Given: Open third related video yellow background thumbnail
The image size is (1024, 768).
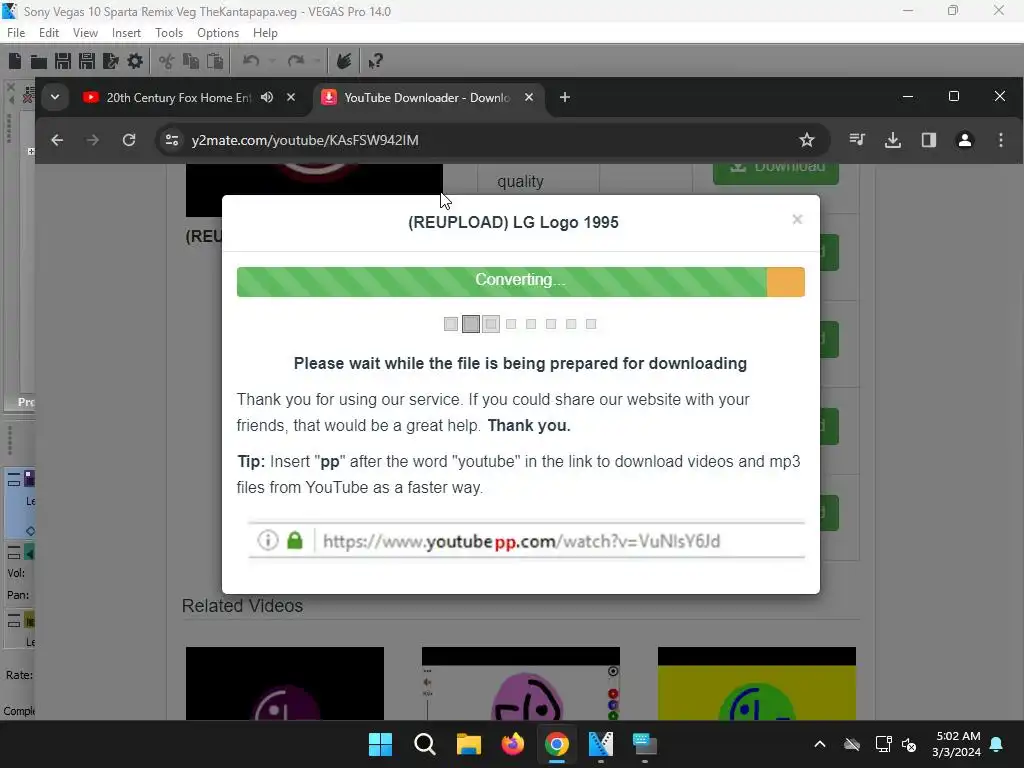Looking at the screenshot, I should (757, 683).
